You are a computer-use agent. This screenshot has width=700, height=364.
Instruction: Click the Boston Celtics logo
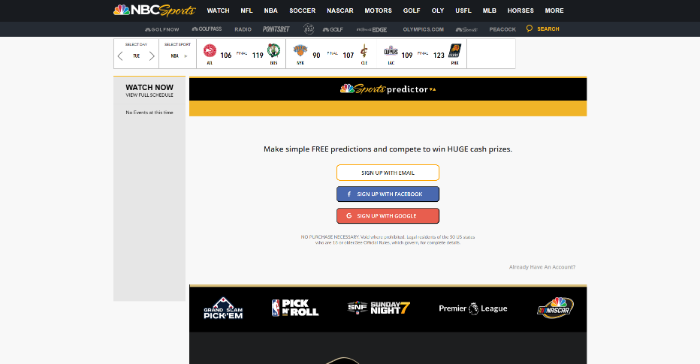[273, 50]
